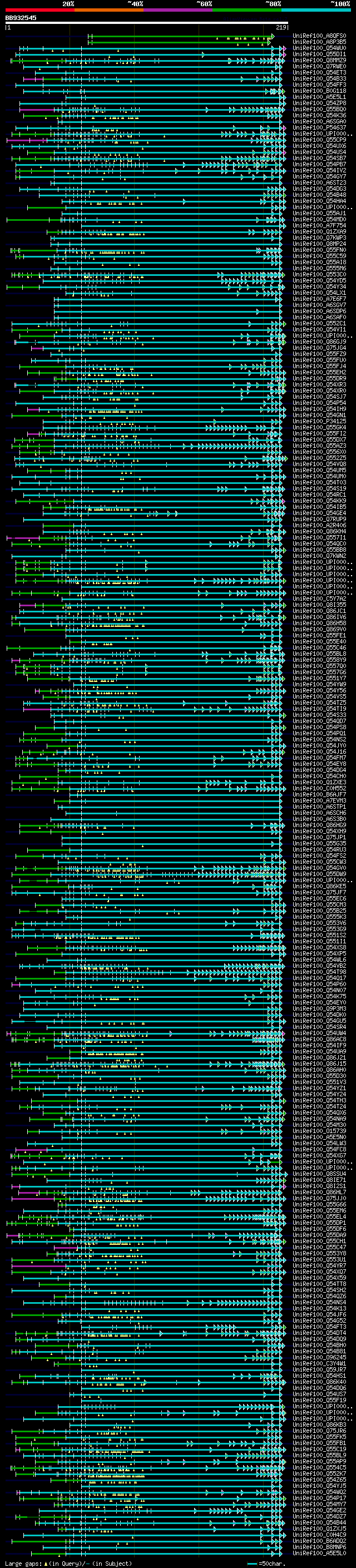Click the UniRef100_Q551Y7 identifier
This screenshot has width=356, height=1568.
click(319, 678)
